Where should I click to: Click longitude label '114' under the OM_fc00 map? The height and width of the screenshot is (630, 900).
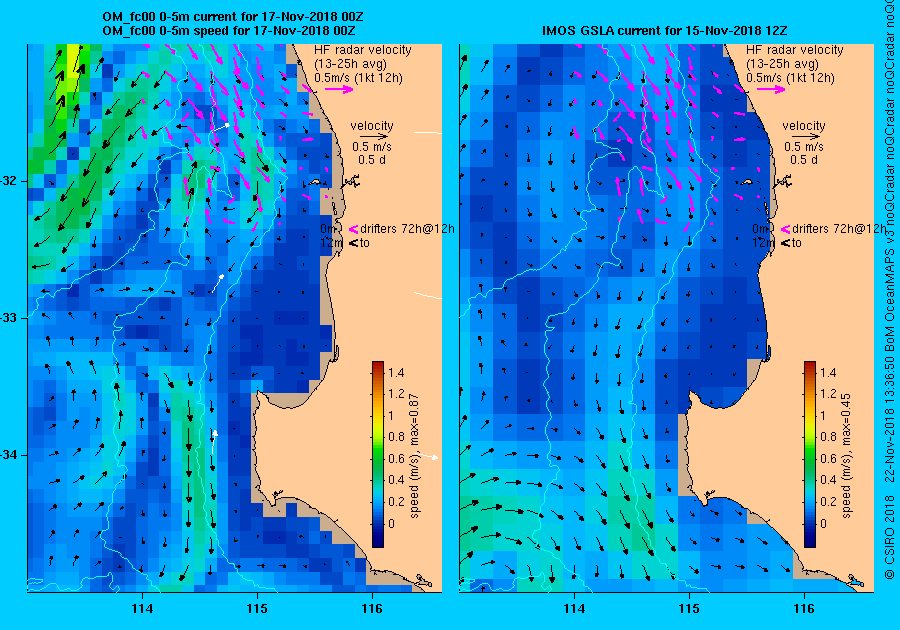(142, 608)
